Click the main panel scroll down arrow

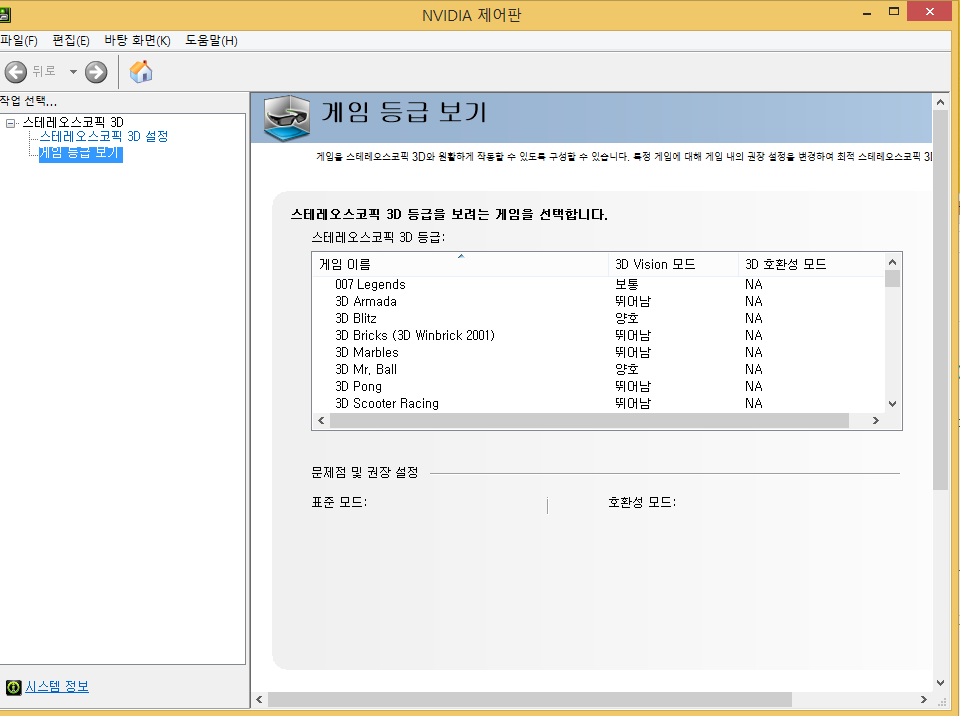[x=940, y=683]
